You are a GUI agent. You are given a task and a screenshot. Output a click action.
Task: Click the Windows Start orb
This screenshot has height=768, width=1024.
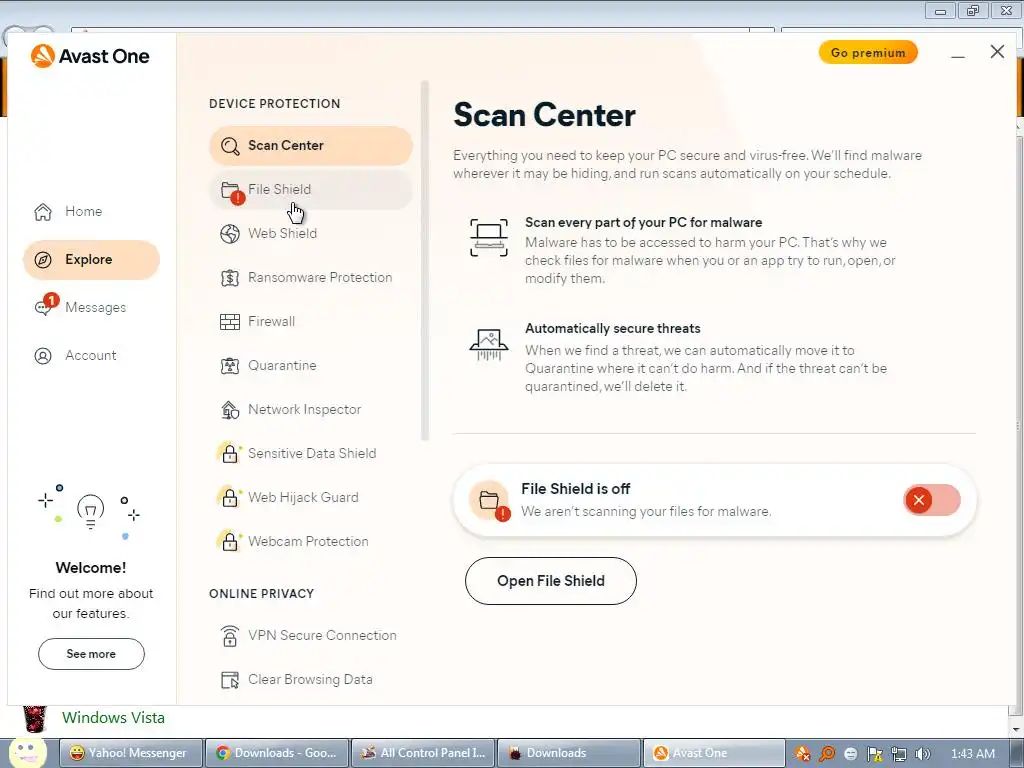27,753
